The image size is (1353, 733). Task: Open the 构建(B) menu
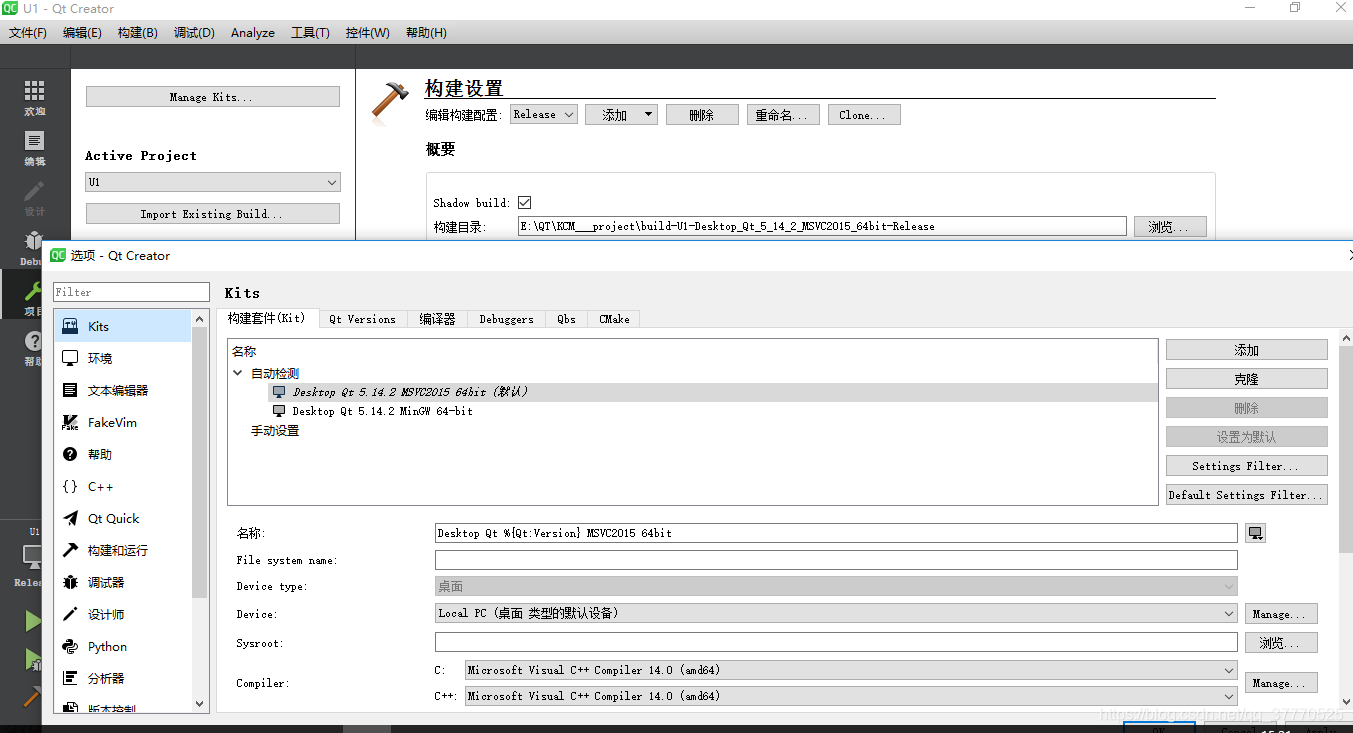pyautogui.click(x=137, y=33)
